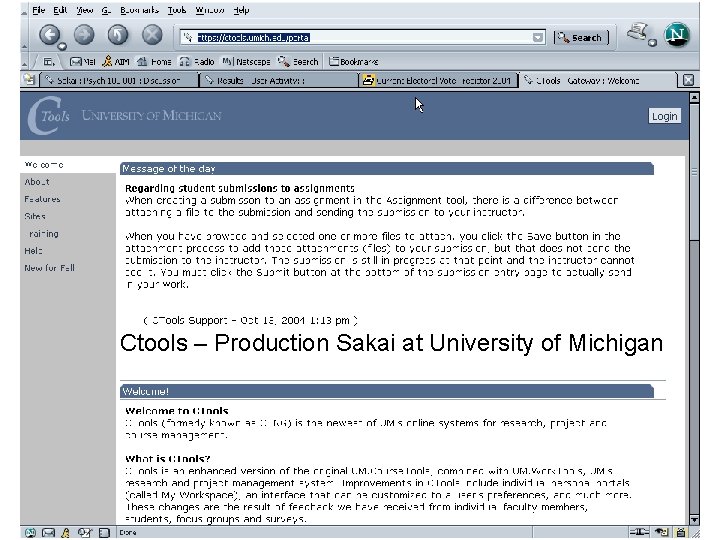Click the Home toolbar shortcut
This screenshot has width=720, height=540.
154,62
